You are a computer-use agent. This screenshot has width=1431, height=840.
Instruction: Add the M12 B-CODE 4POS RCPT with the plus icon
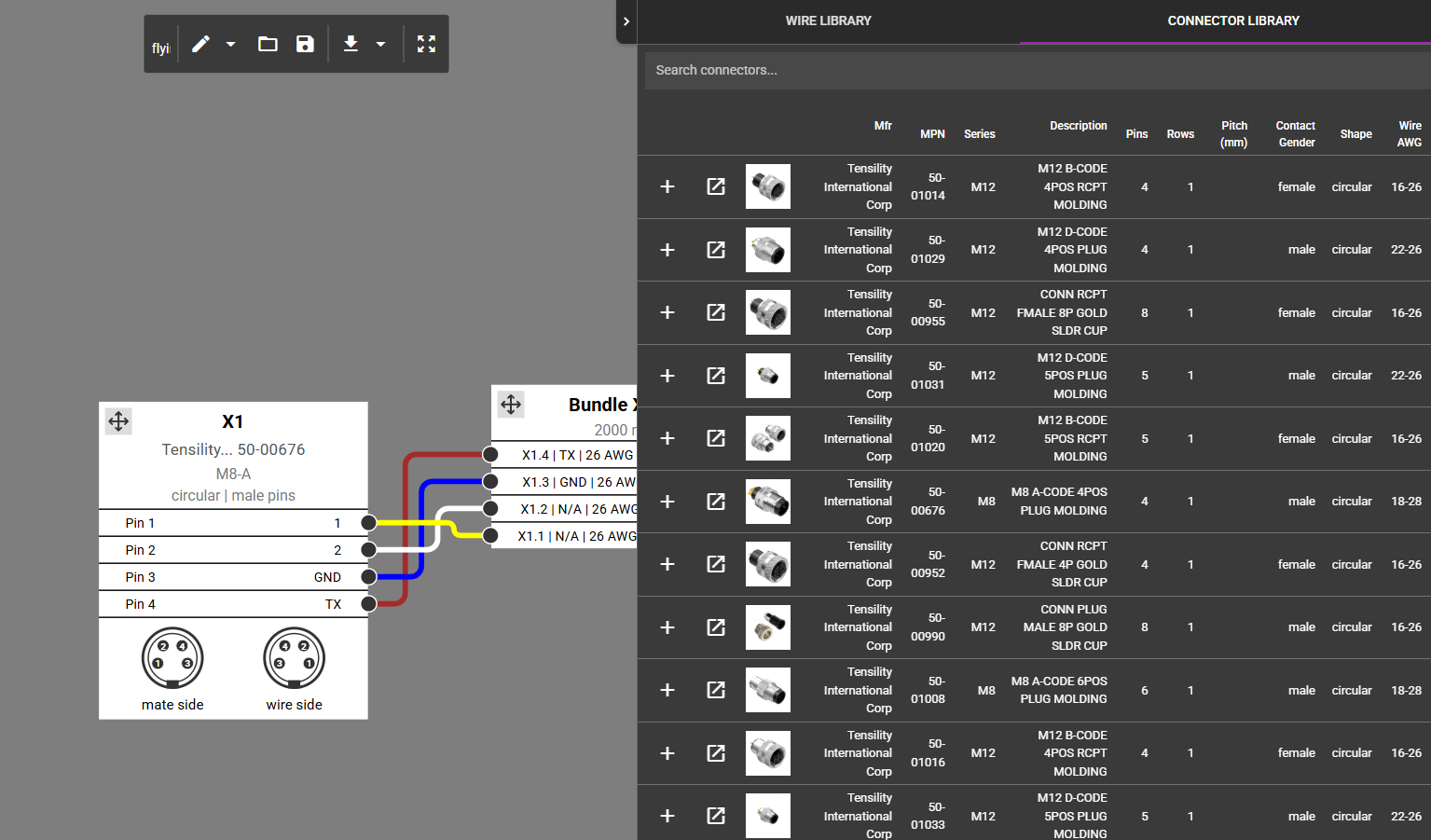click(x=667, y=186)
